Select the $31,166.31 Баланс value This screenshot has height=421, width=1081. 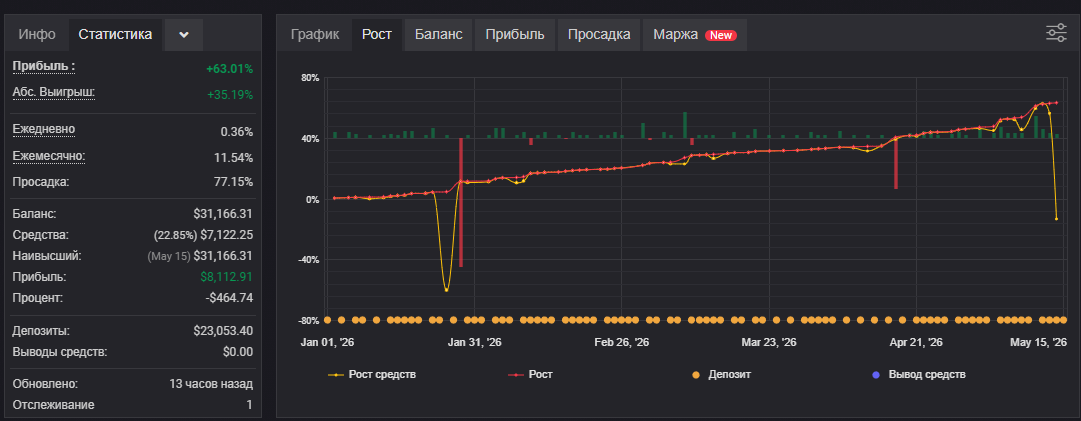[x=223, y=214]
